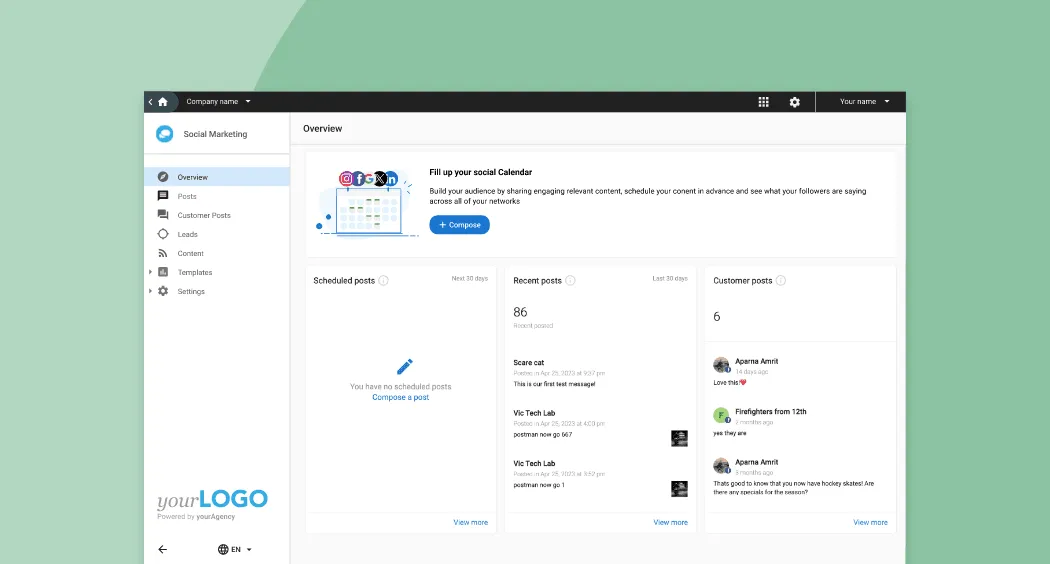This screenshot has height=564, width=1050.
Task: Open the apps grid launcher icon
Action: tap(763, 102)
